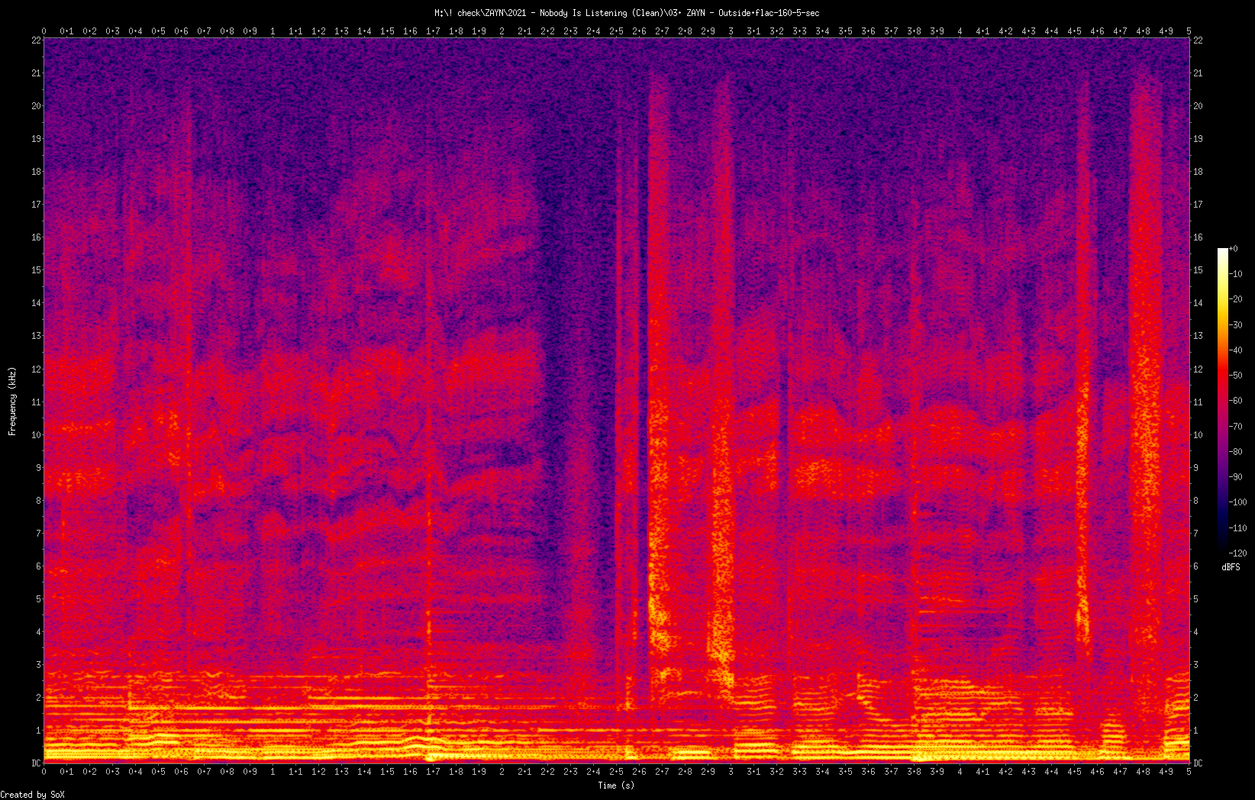Click the "-120" value on the color scale

[x=1240, y=553]
